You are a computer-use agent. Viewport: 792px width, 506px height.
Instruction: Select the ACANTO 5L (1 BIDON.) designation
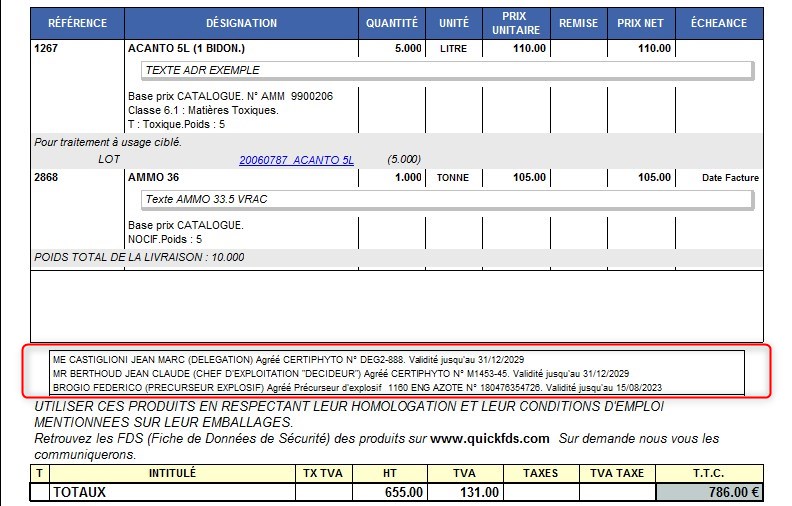click(x=186, y=48)
